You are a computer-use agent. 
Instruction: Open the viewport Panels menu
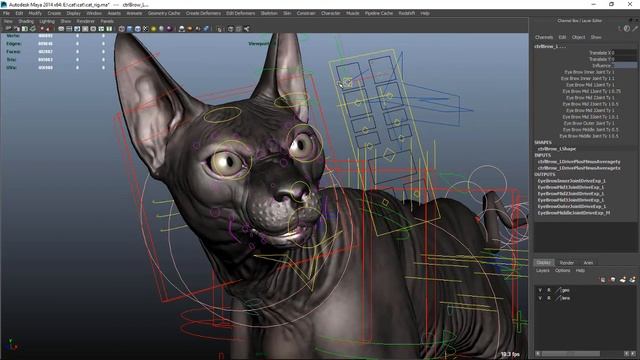coord(107,21)
